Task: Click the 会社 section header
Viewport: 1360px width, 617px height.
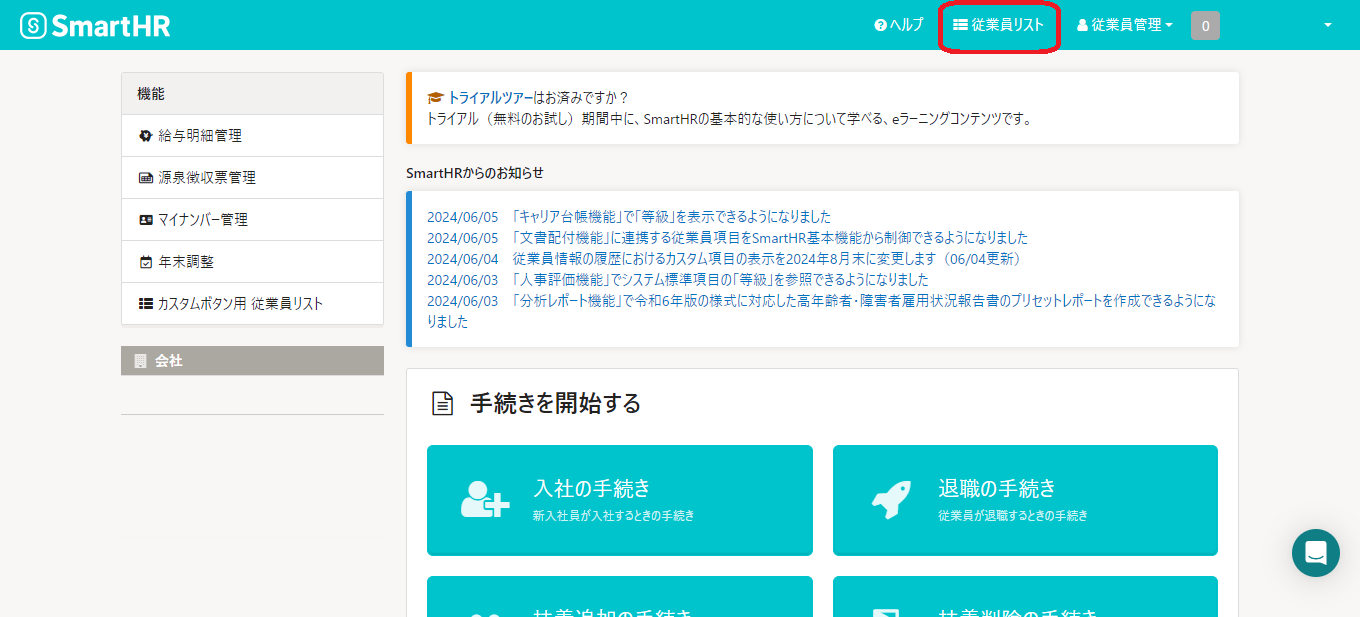Action: pos(252,361)
